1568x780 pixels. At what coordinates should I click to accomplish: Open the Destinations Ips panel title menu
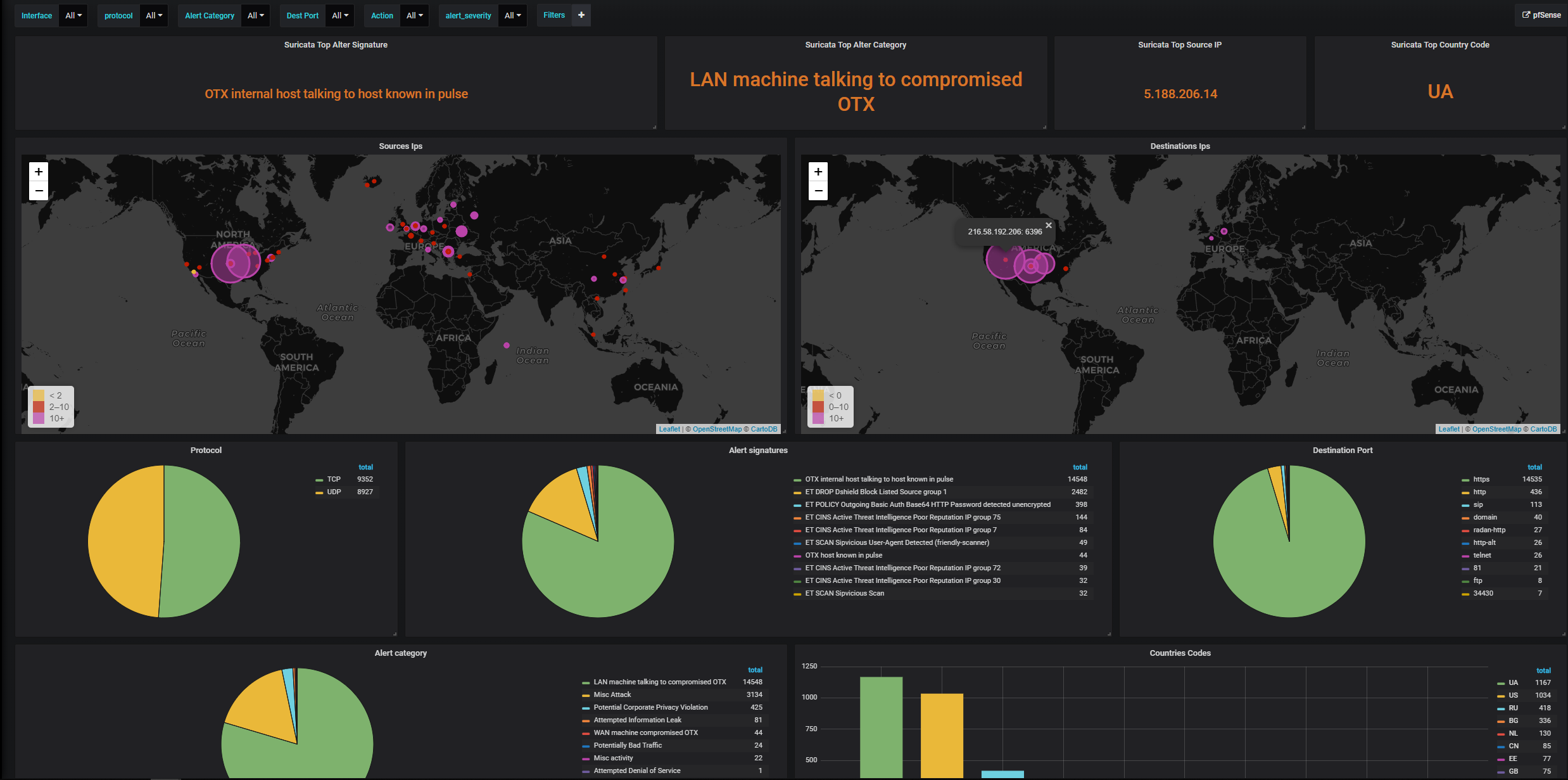(1180, 146)
